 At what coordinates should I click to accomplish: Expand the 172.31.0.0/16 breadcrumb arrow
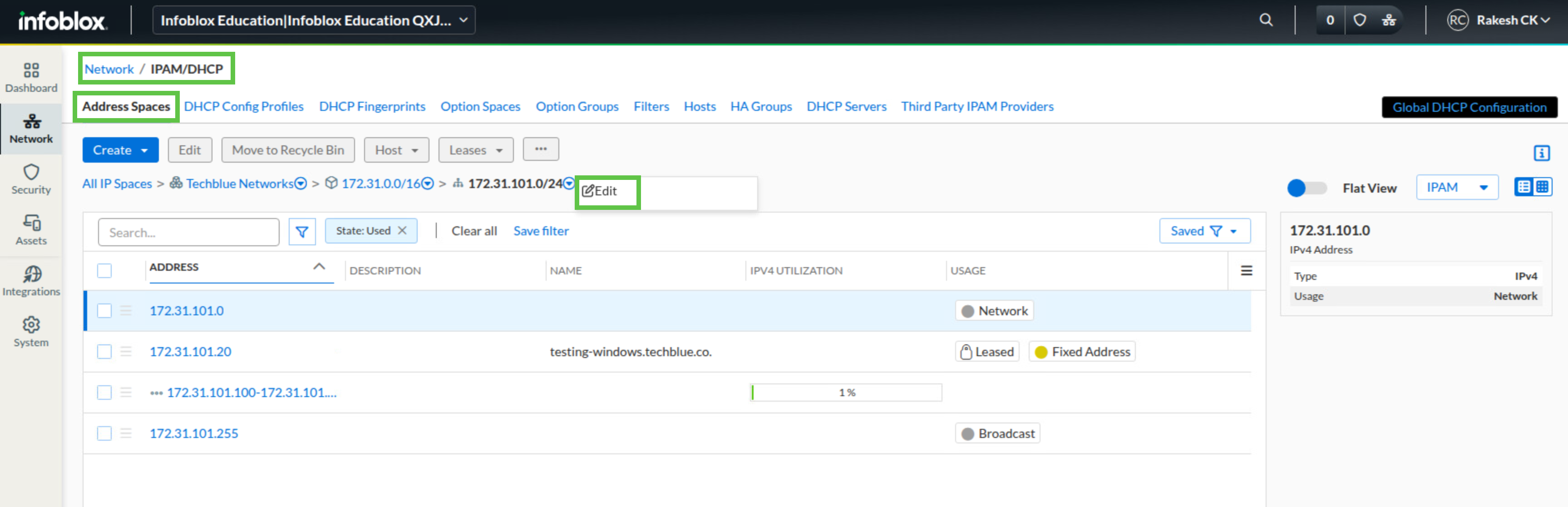[427, 184]
